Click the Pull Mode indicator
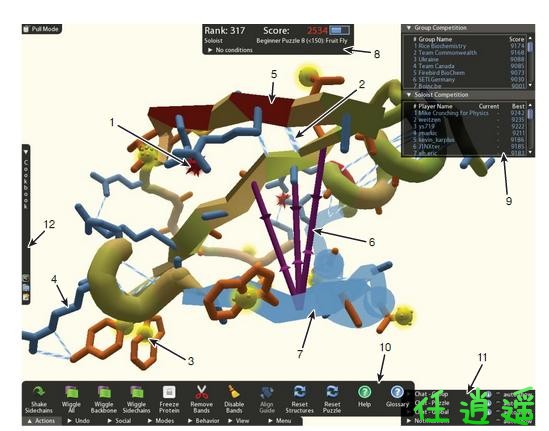This screenshot has height=431, width=549. pos(41,29)
